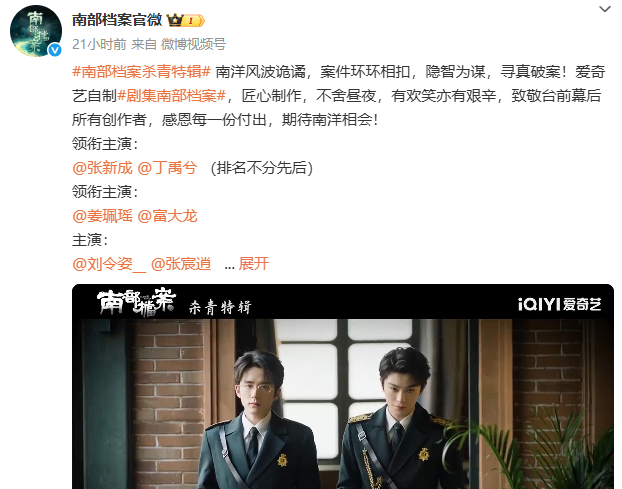Click the 杀青特辑 caption in video header
622x489 pixels.
click(x=220, y=307)
